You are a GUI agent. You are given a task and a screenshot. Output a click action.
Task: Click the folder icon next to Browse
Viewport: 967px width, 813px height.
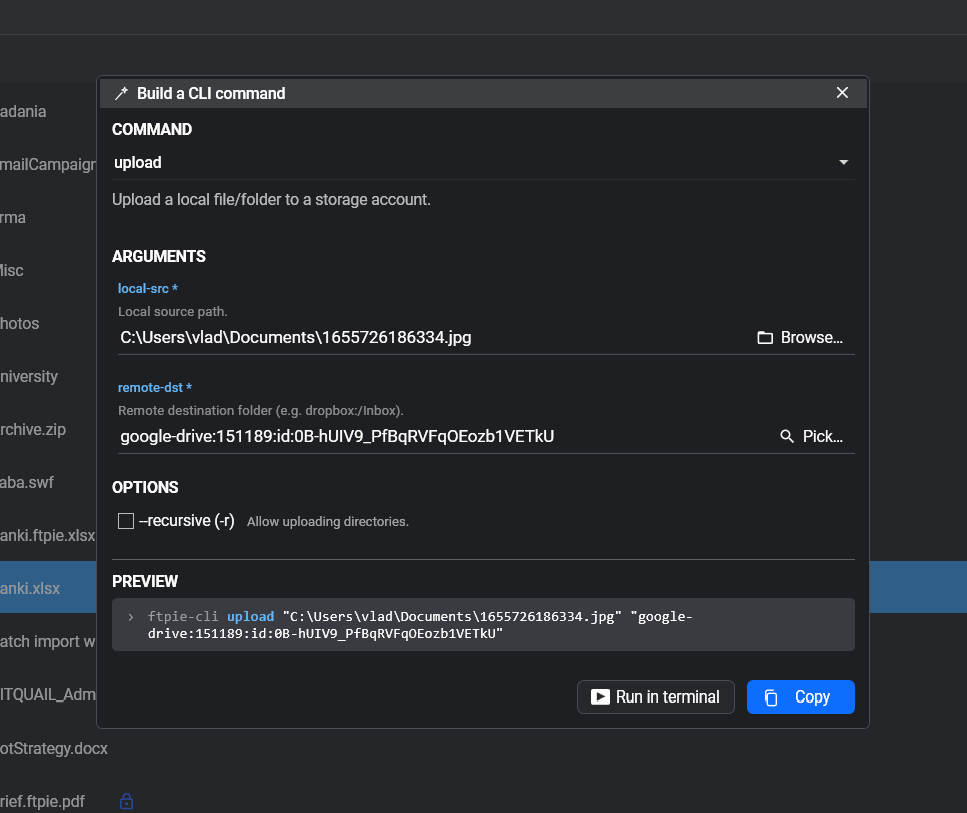click(x=765, y=337)
